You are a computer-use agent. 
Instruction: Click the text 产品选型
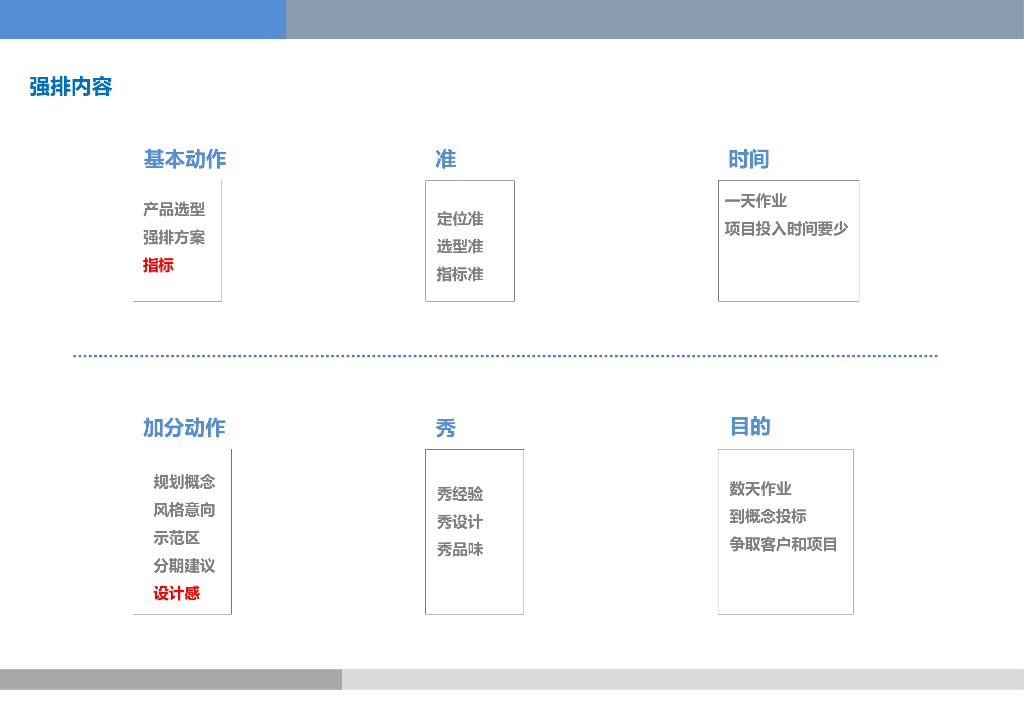pyautogui.click(x=174, y=210)
